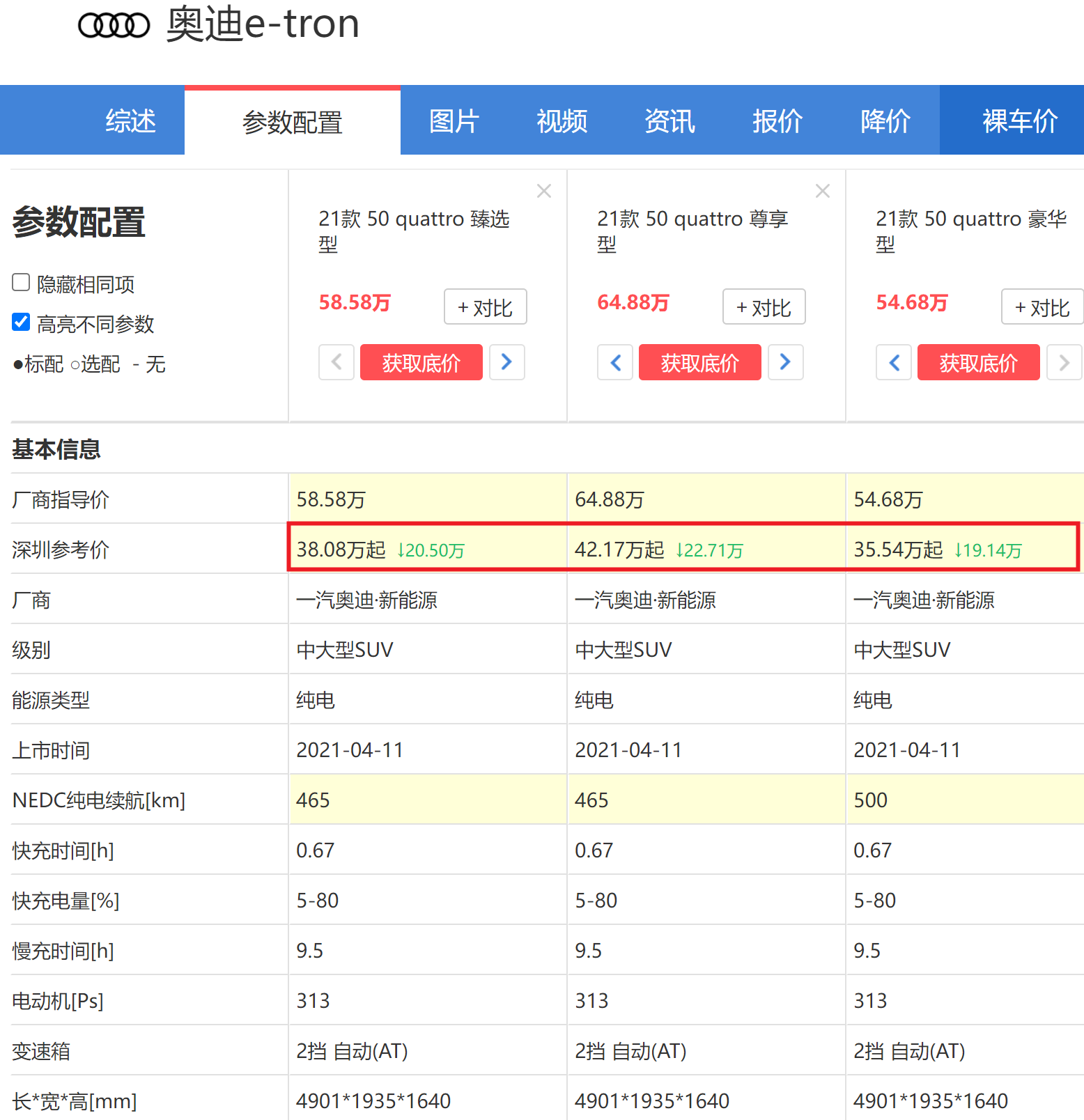The width and height of the screenshot is (1084, 1120).
Task: Click left arrow in 尊享型 column
Action: pos(615,362)
